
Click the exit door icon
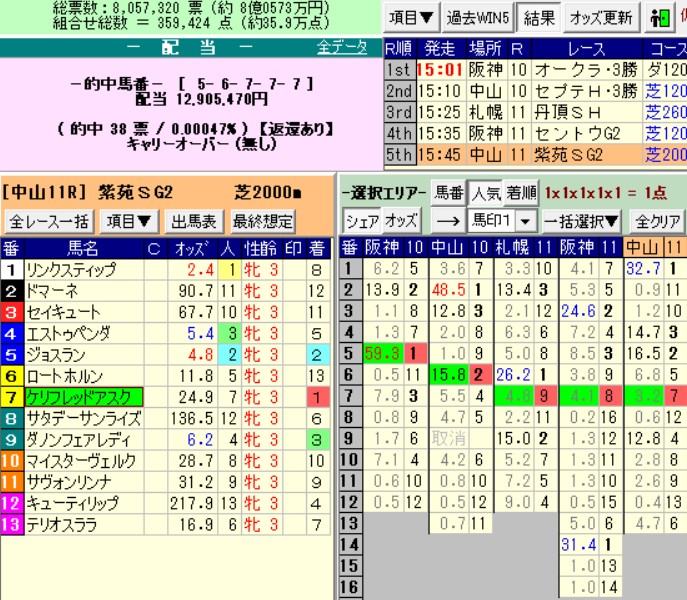pos(660,18)
